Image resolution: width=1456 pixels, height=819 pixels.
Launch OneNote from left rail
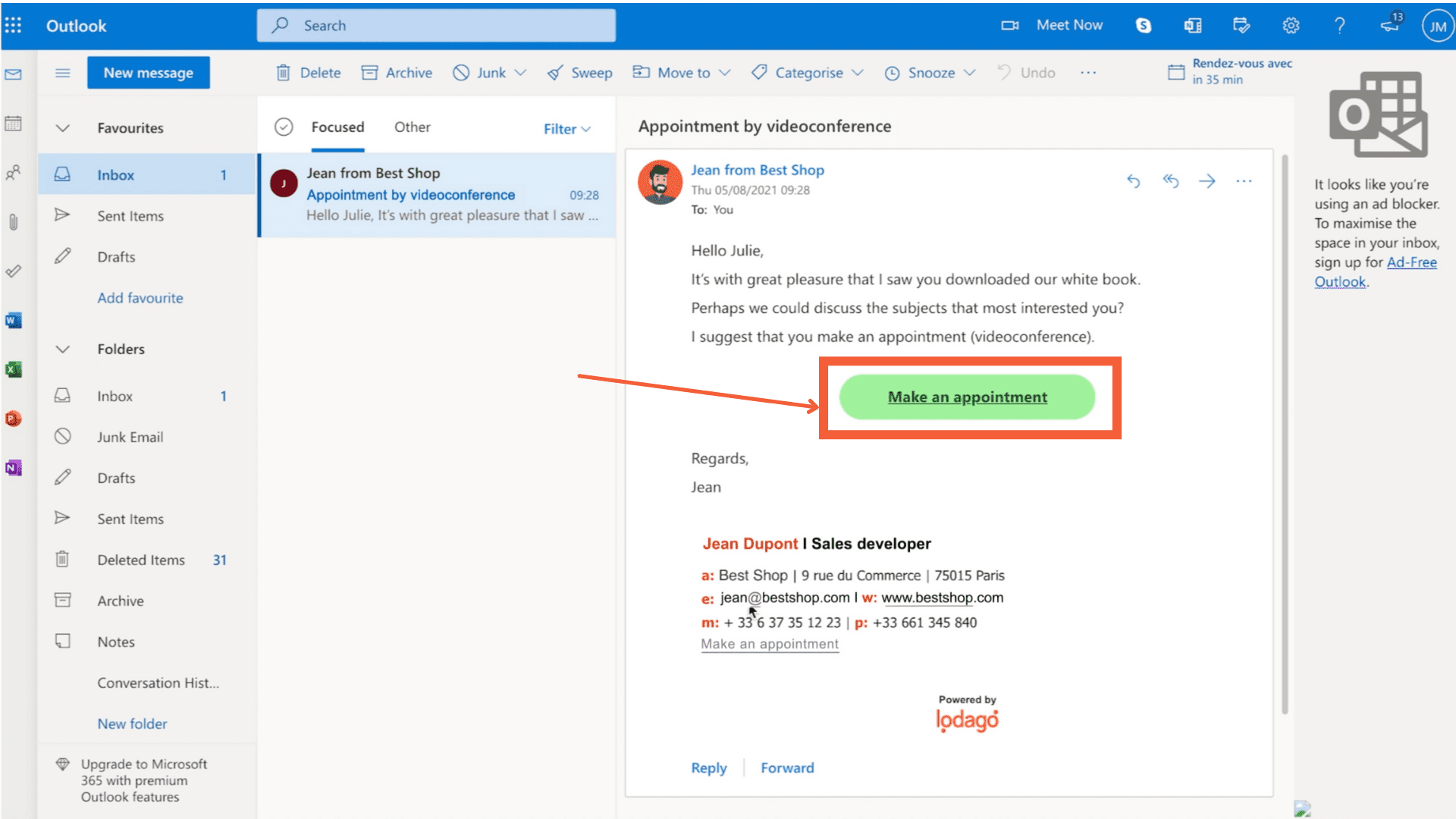(x=13, y=468)
